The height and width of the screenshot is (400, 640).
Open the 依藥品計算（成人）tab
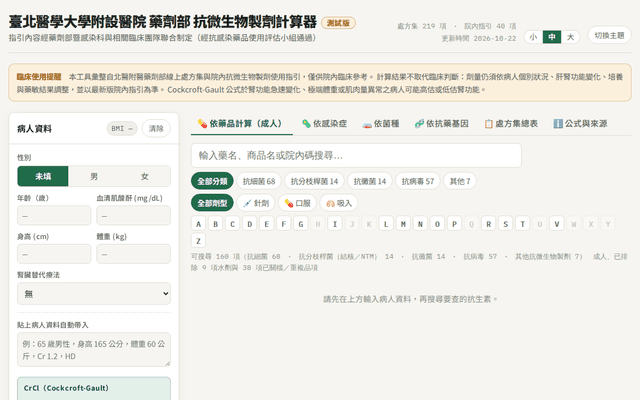[242, 124]
